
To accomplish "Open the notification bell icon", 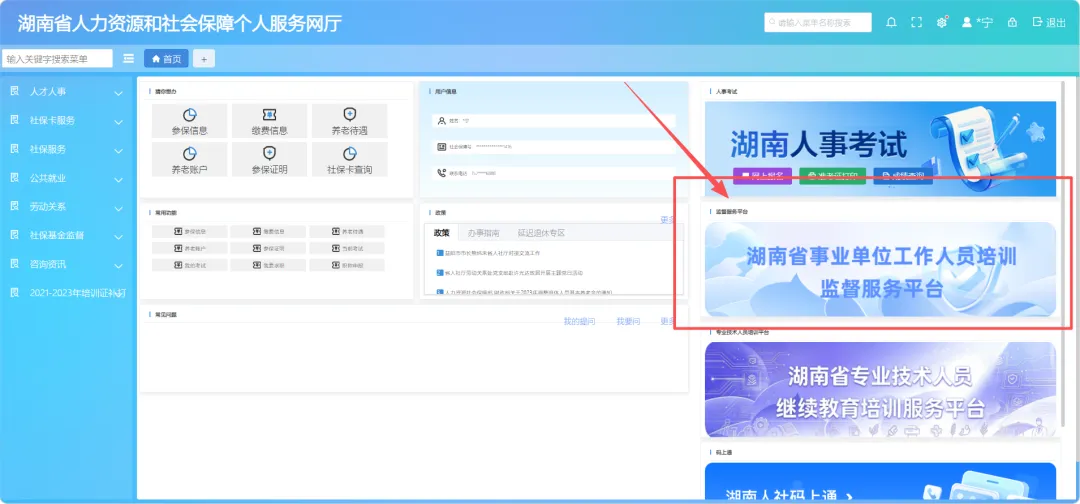I will [x=891, y=23].
